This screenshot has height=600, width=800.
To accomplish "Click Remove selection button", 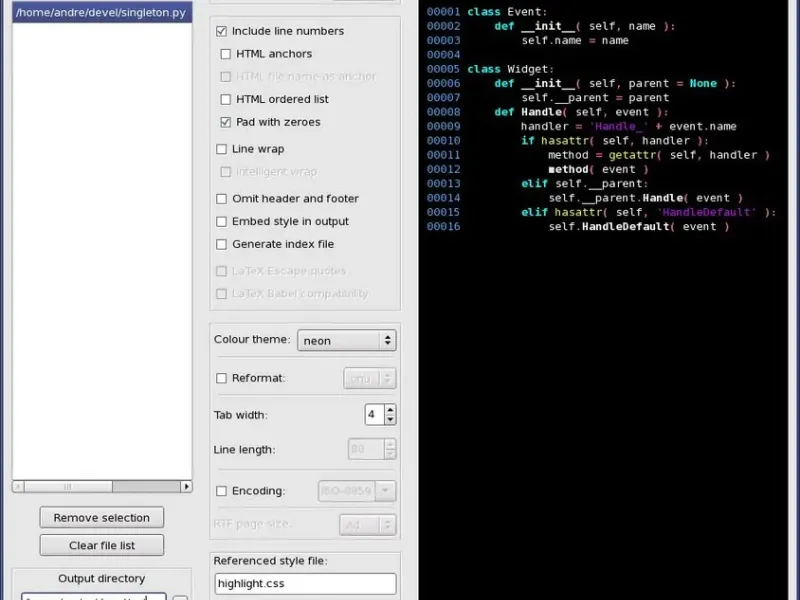I will (102, 517).
